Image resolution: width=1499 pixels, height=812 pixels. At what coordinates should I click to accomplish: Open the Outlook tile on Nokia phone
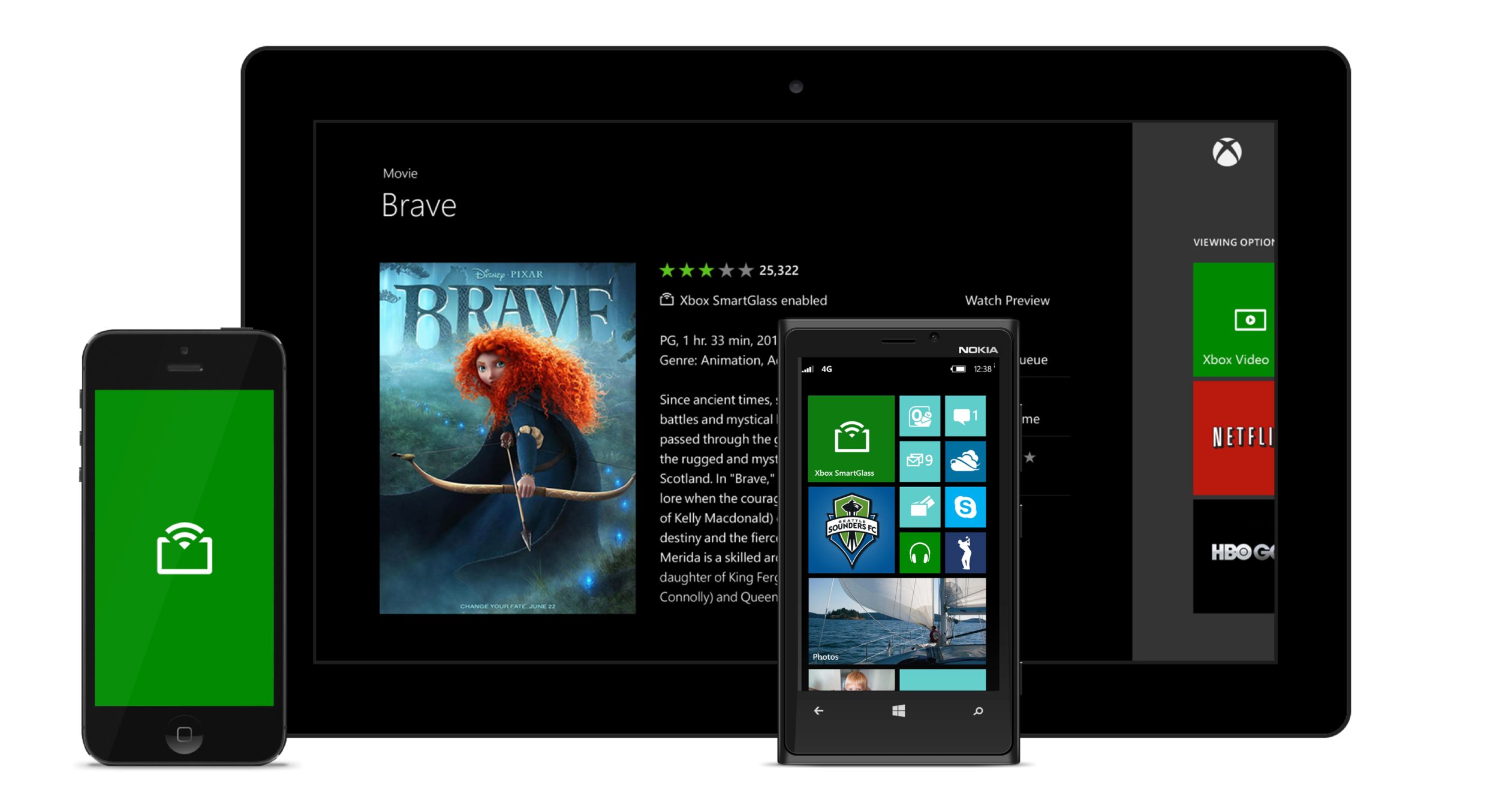pos(919,415)
